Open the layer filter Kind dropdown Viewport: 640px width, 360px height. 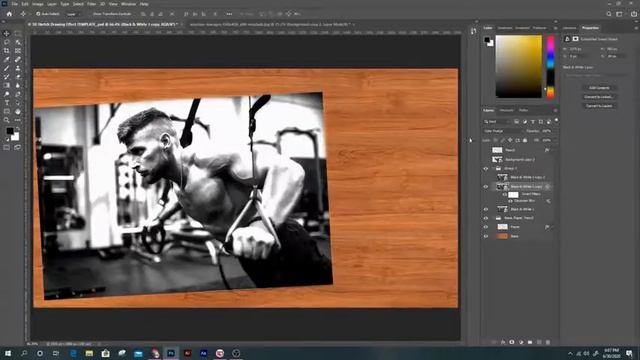click(497, 122)
